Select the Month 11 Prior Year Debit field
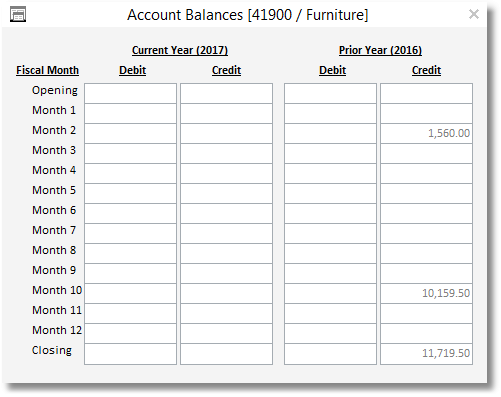This screenshot has height=397, width=501. click(x=330, y=313)
